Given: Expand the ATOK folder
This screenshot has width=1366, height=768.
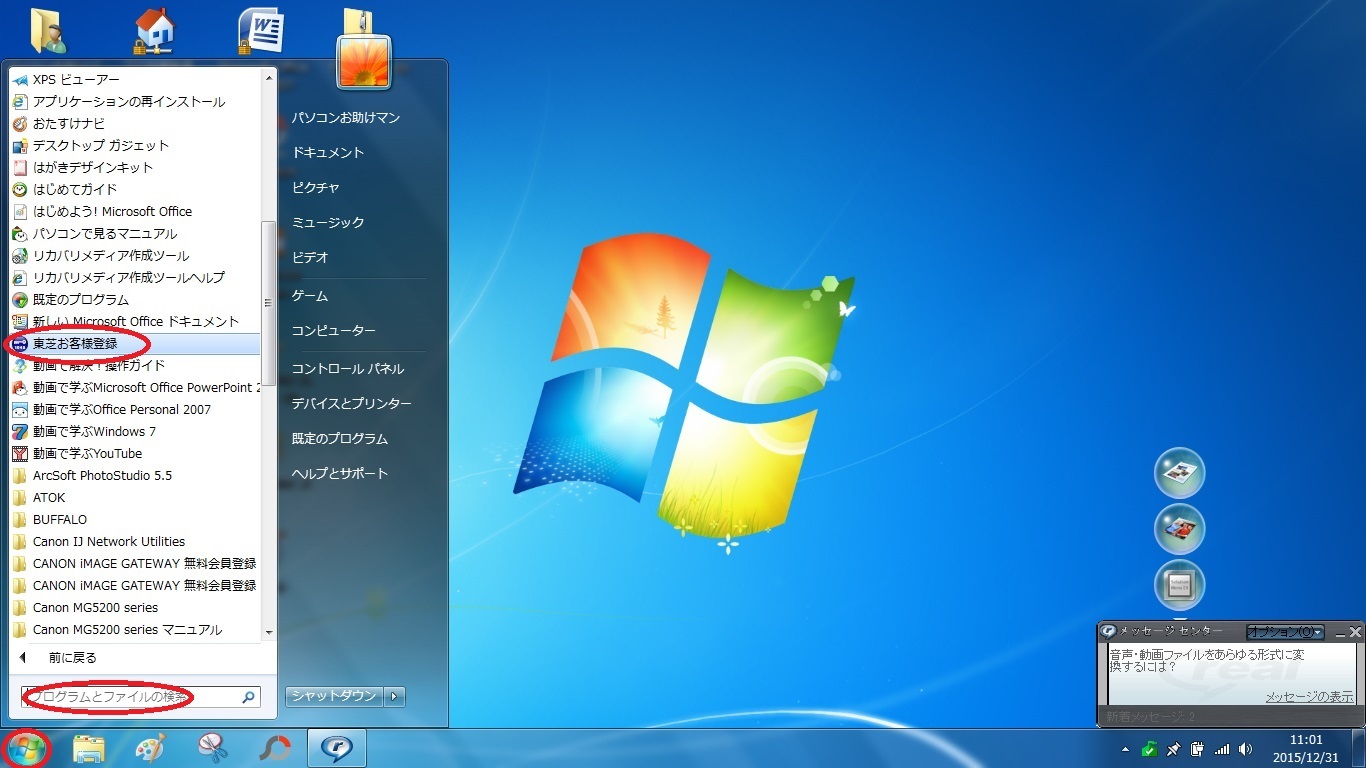Looking at the screenshot, I should click(x=135, y=497).
